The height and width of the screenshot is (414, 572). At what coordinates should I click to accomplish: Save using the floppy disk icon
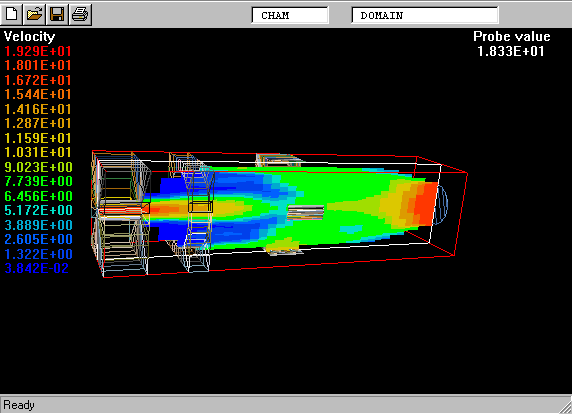(57, 15)
